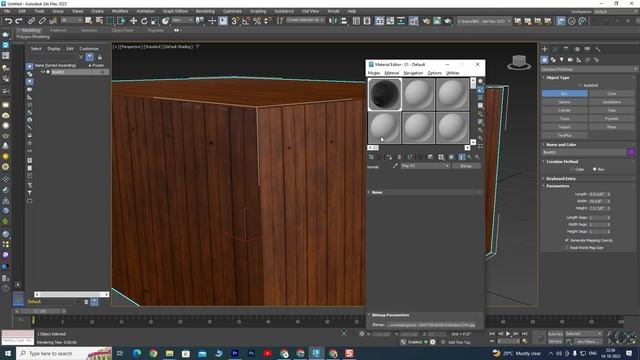Click the Undo arrow icon
Image resolution: width=640 pixels, height=360 pixels.
pyautogui.click(x=8, y=21)
